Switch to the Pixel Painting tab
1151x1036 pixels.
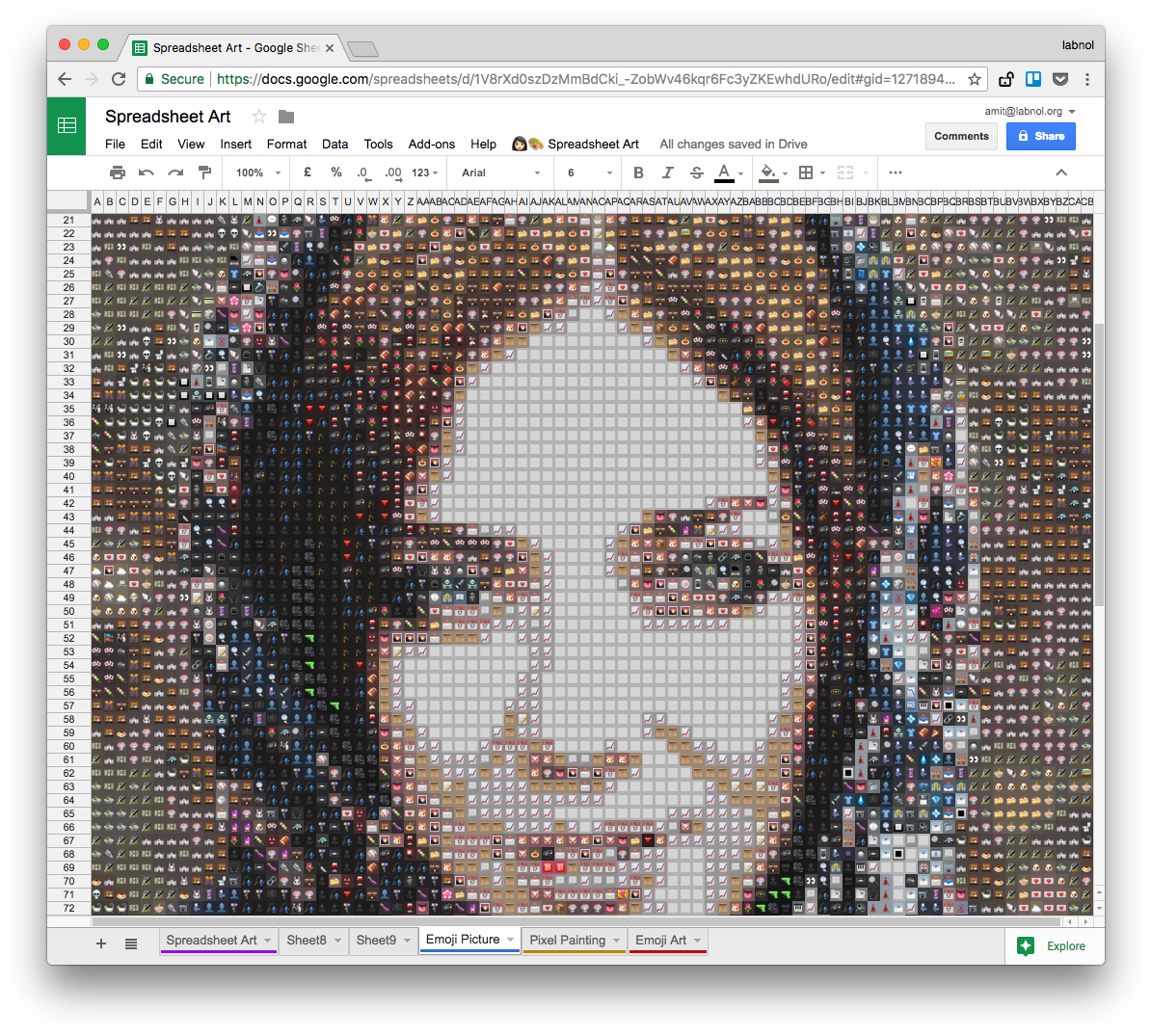point(568,941)
